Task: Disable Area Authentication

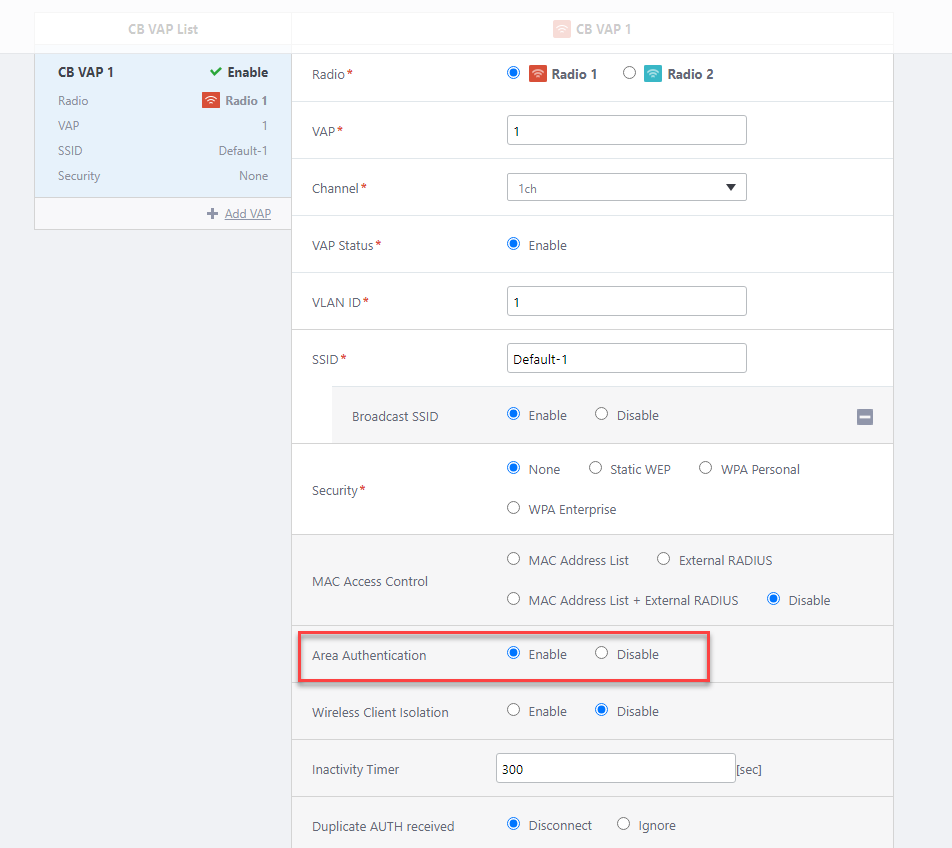Action: point(601,654)
